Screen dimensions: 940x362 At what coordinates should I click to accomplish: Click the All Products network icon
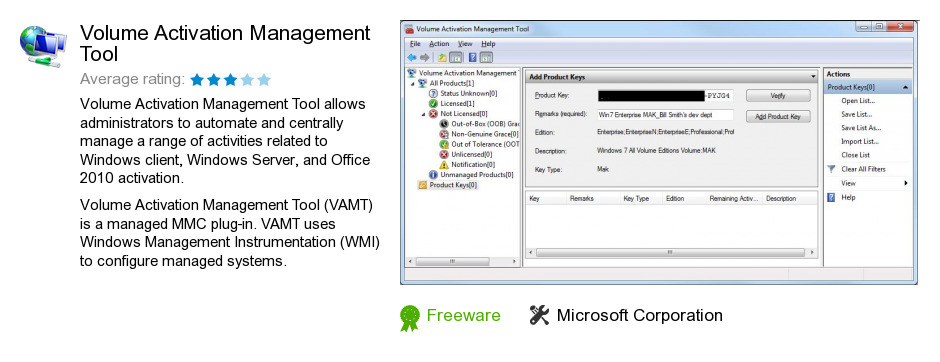pyautogui.click(x=423, y=83)
